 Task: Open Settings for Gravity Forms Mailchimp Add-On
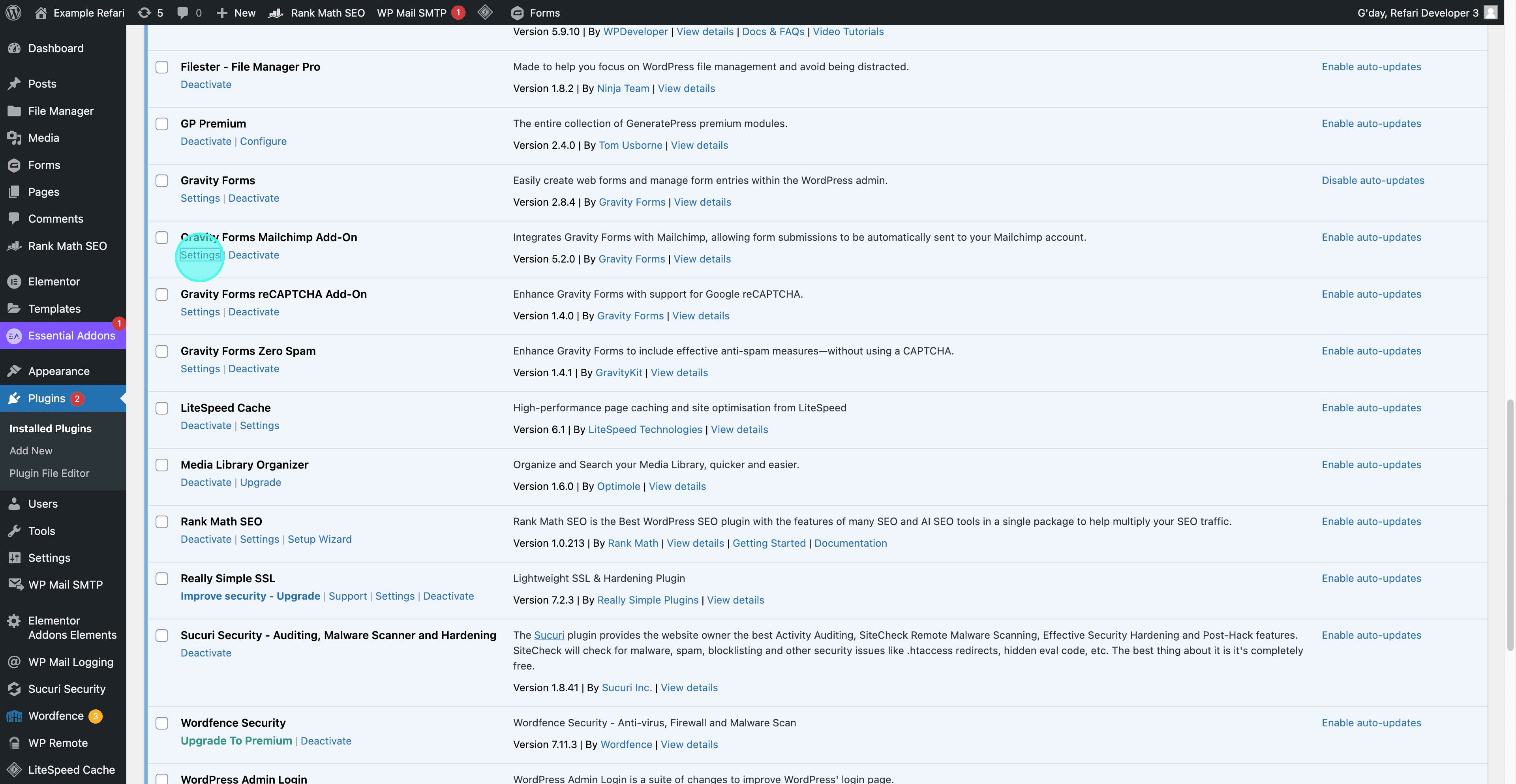click(x=200, y=255)
